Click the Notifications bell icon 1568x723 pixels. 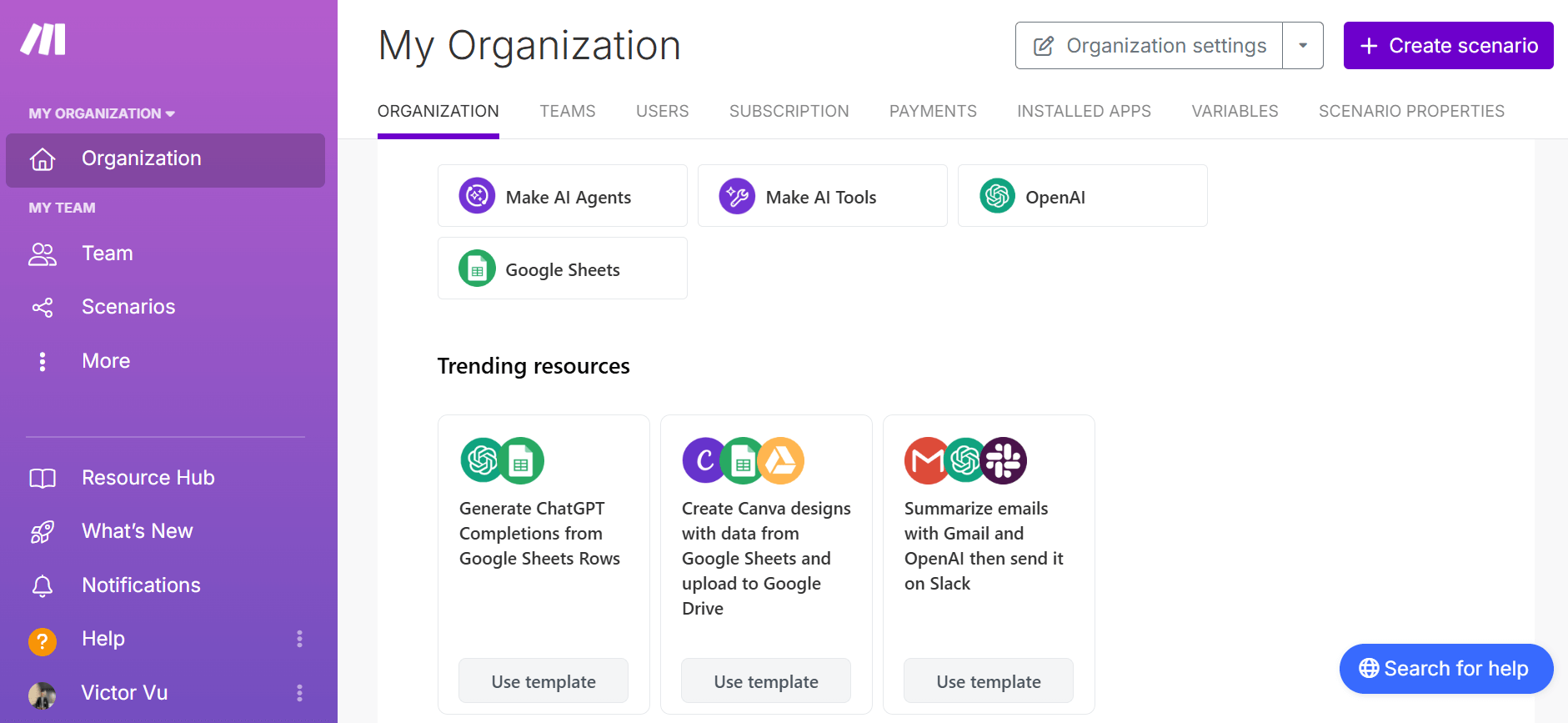tap(43, 586)
